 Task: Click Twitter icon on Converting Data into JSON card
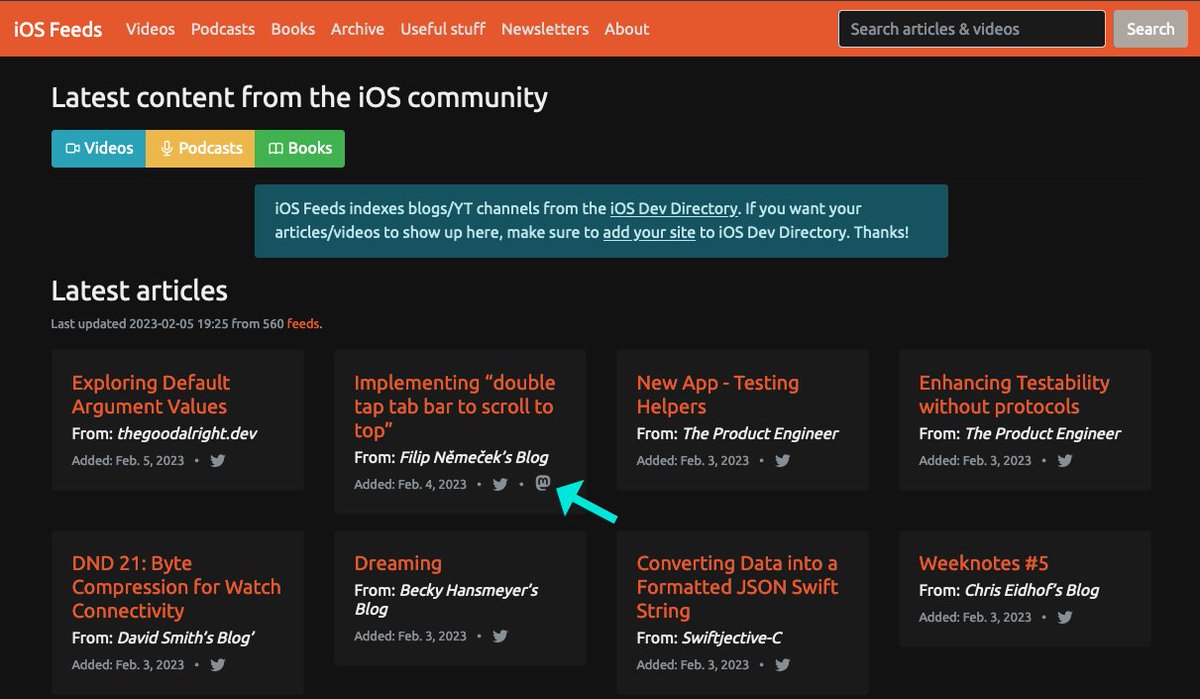(x=783, y=665)
